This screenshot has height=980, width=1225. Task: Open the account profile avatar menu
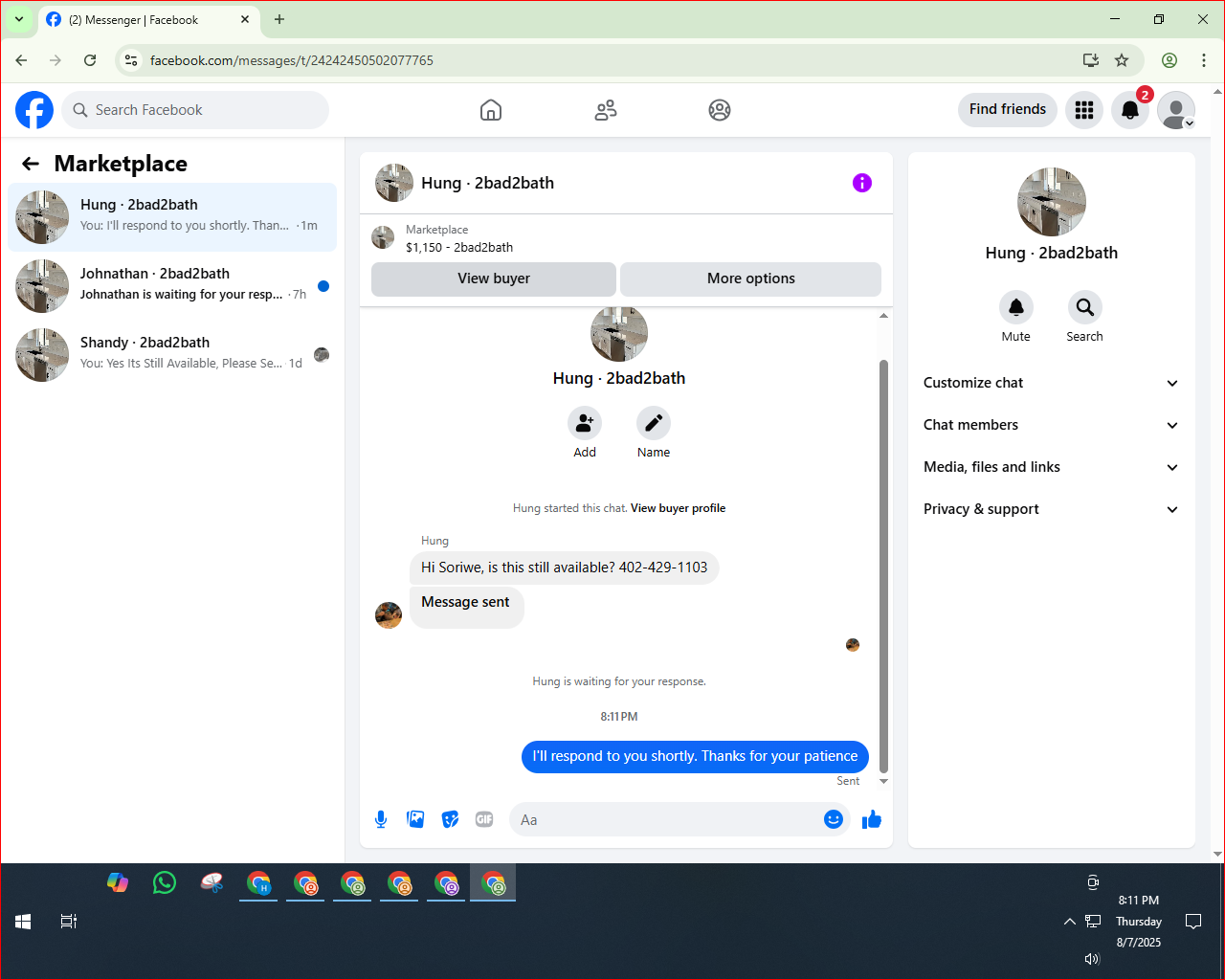point(1176,110)
